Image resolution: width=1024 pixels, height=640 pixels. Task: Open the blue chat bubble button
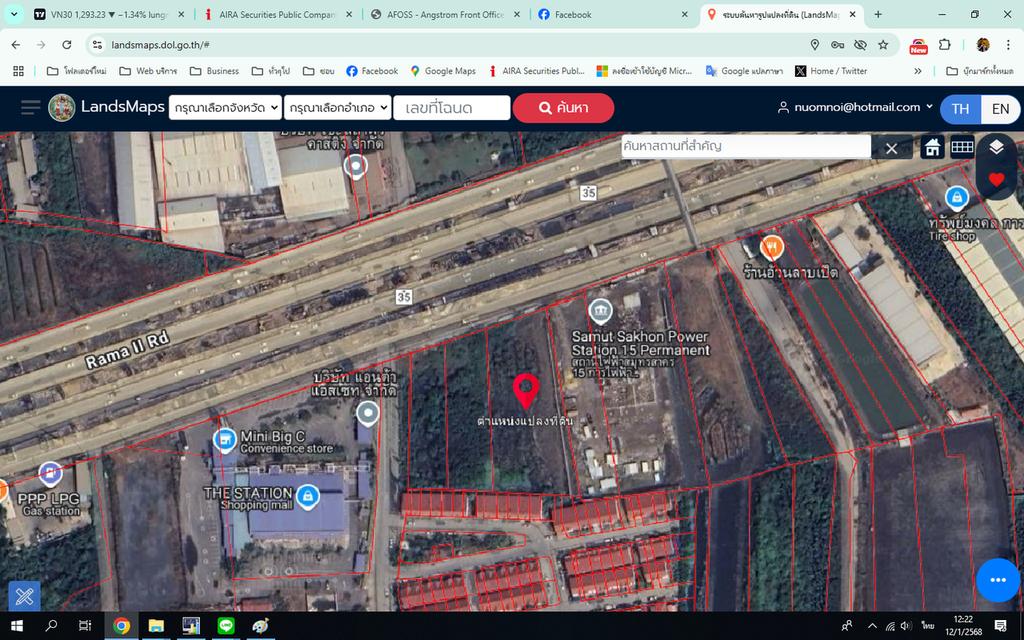[997, 580]
